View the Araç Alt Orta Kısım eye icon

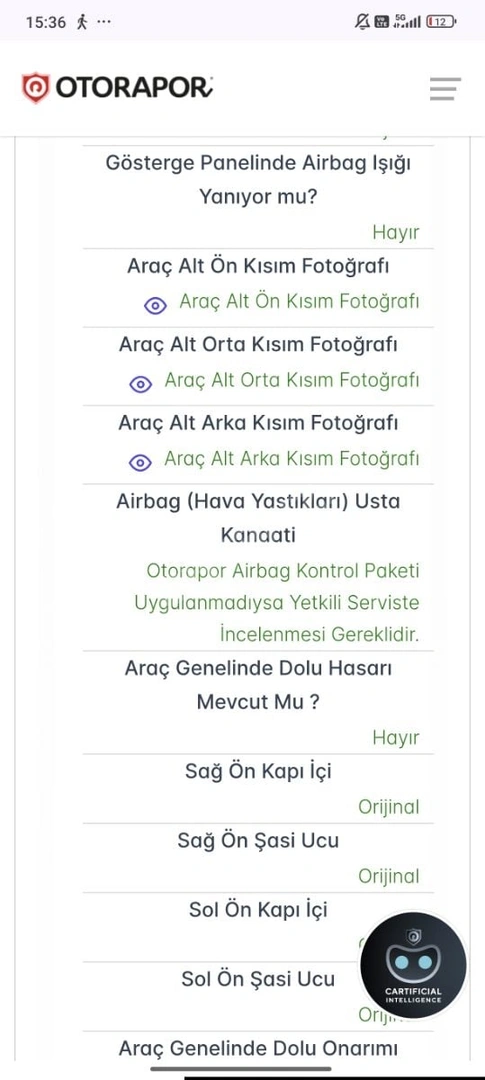(x=141, y=384)
